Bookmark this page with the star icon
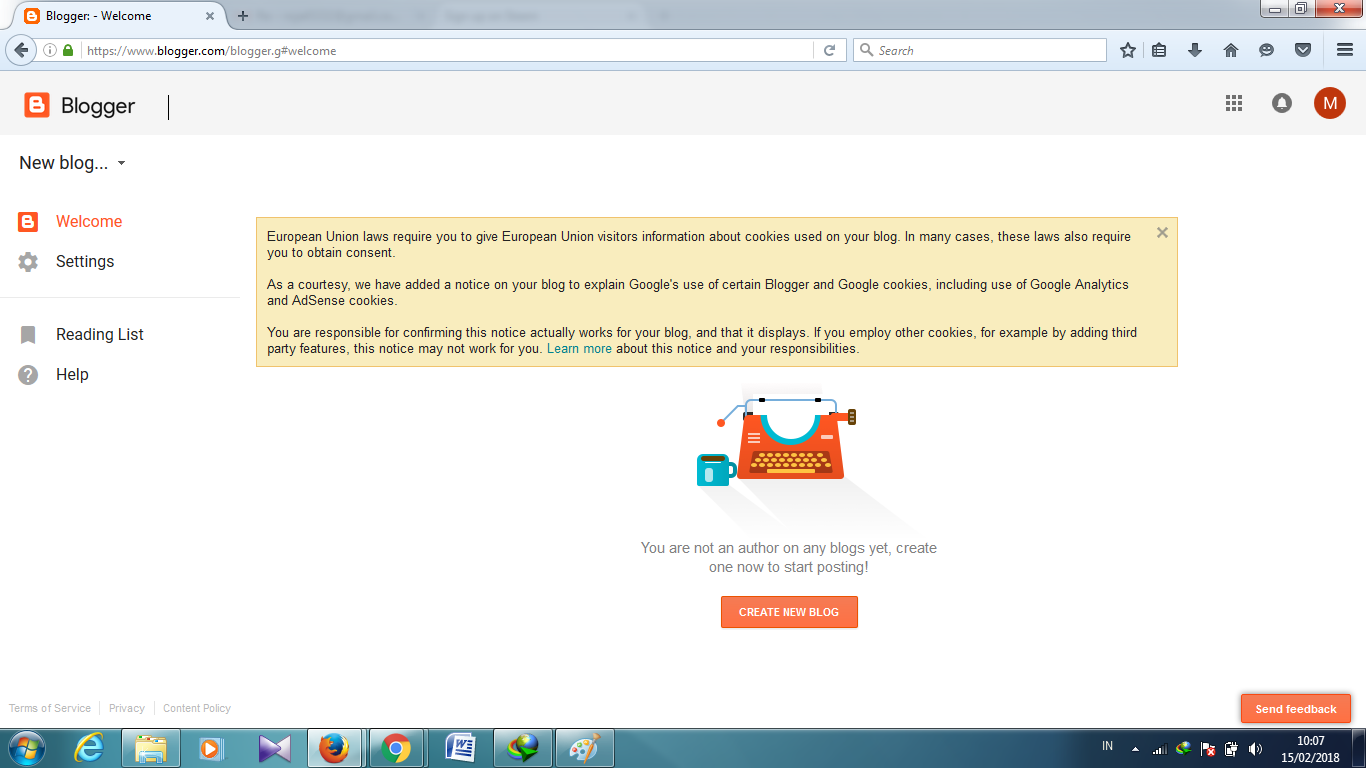Screen dimensions: 1366x768 click(x=1128, y=50)
